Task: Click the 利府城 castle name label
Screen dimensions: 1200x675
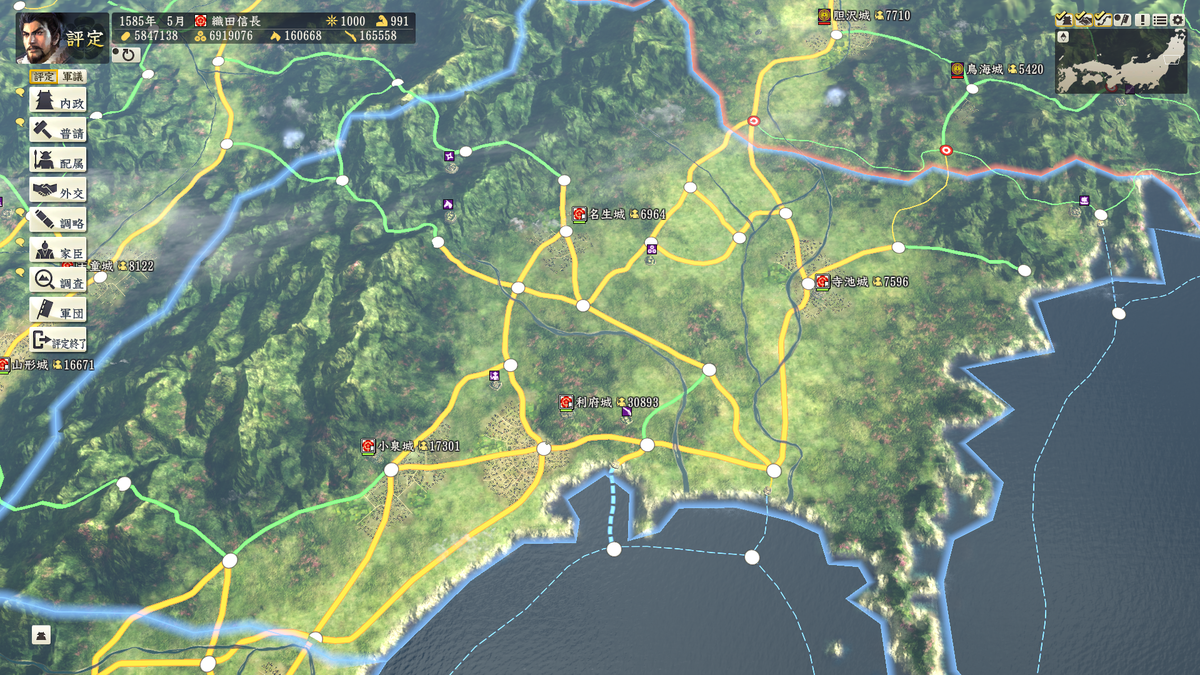Action: tap(594, 402)
